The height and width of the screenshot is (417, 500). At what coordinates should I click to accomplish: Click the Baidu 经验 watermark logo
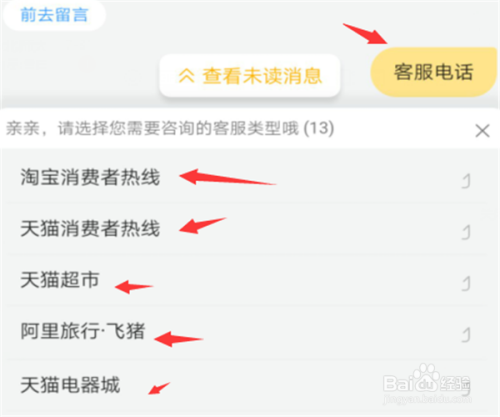(x=427, y=382)
